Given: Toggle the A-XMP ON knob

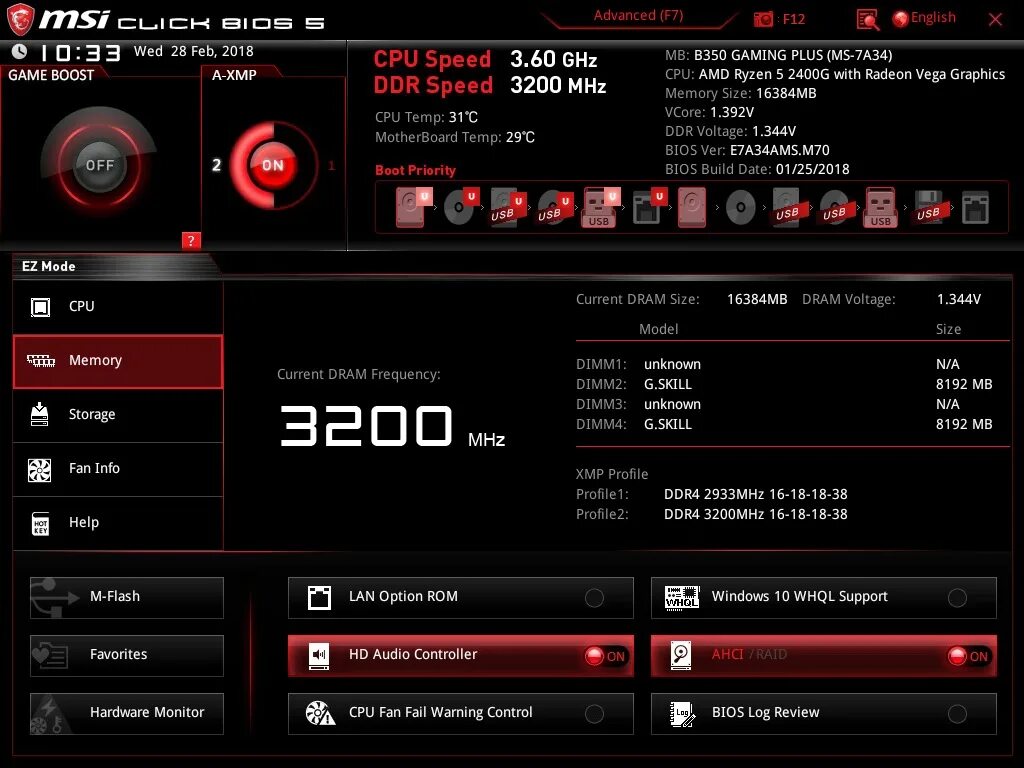Looking at the screenshot, I should click(273, 165).
